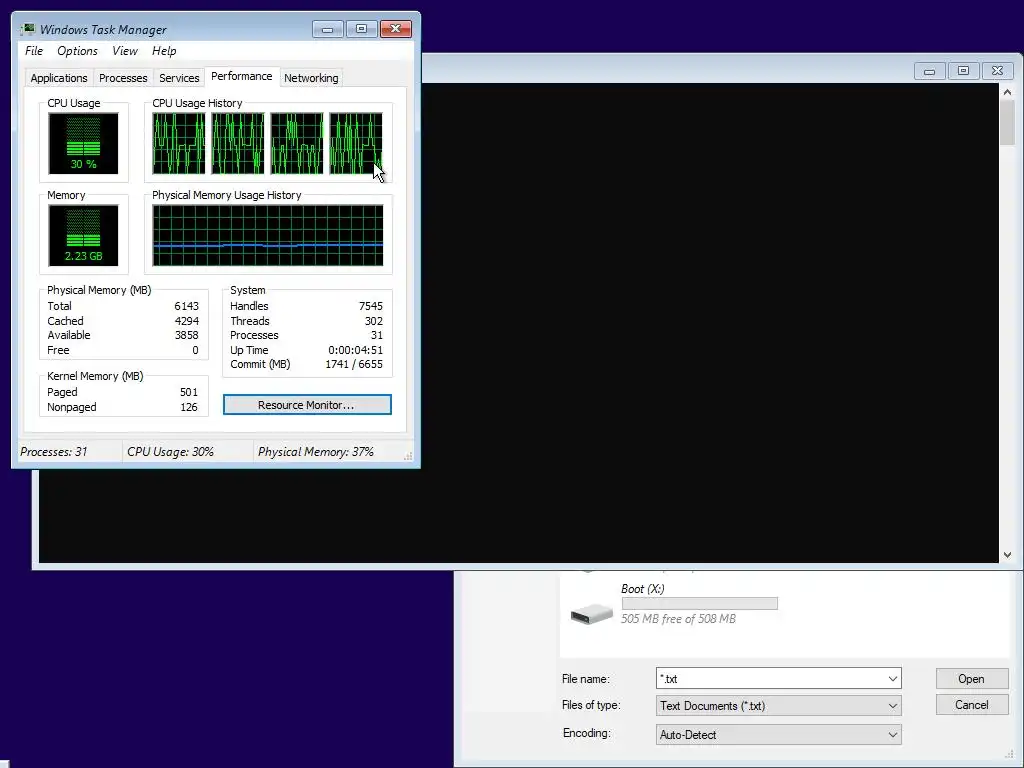Close the black console window
Screen dimensions: 1024x768
coord(997,71)
